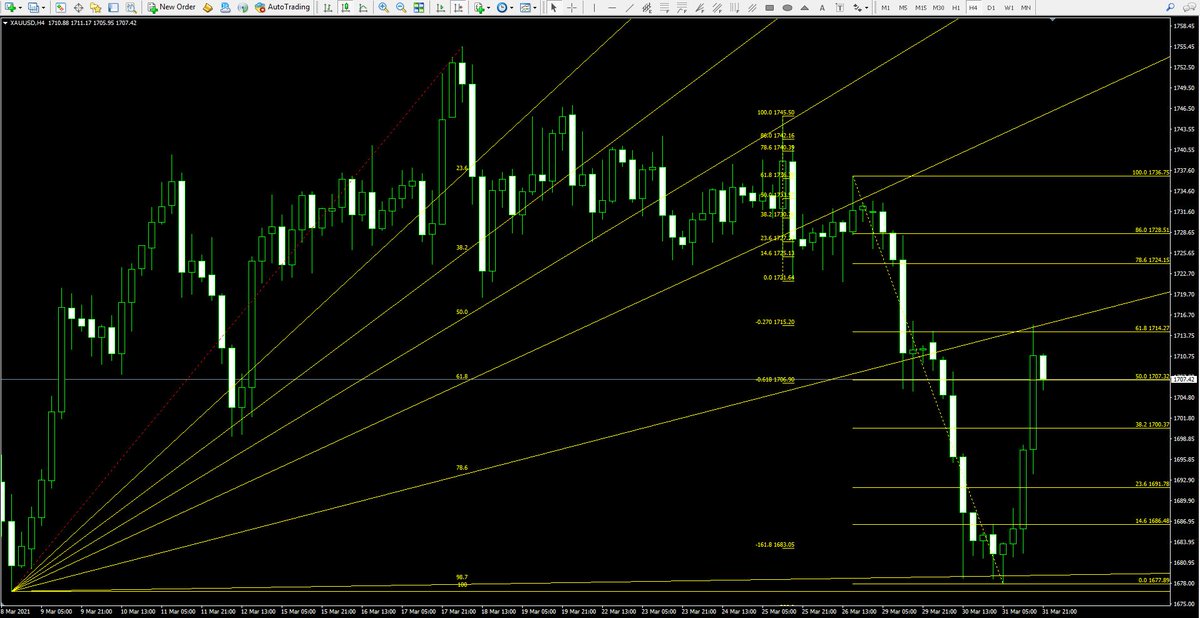This screenshot has height=618, width=1200.
Task: Click the XAUUSD,H4 chart title text
Action: pos(25,23)
